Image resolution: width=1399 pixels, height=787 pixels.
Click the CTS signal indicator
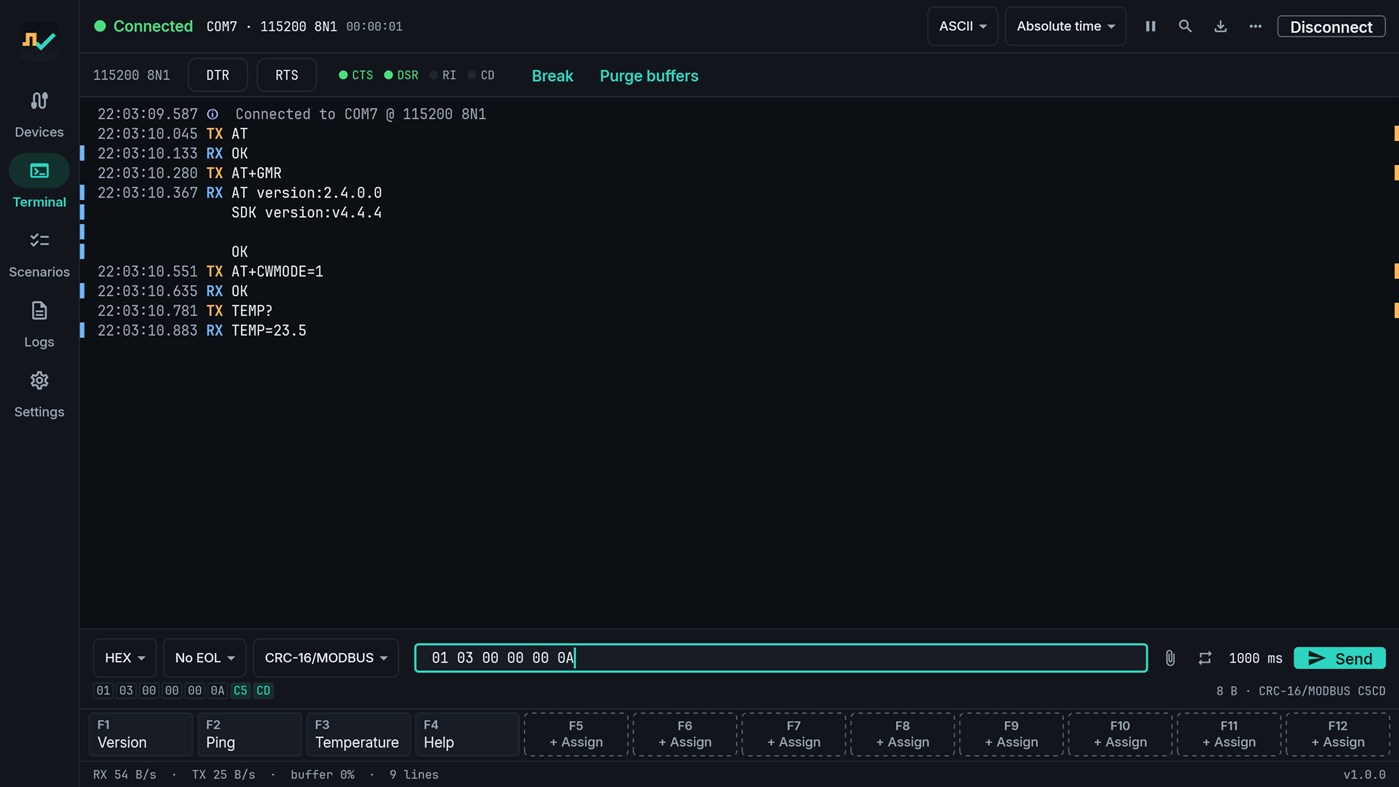(x=356, y=75)
